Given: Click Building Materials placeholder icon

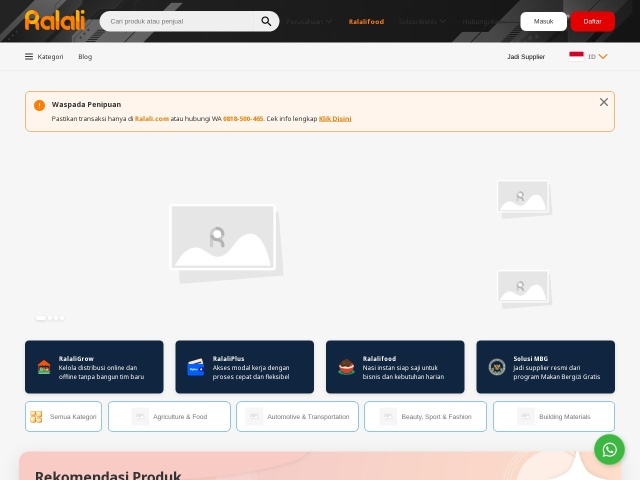Looking at the screenshot, I should pos(526,417).
